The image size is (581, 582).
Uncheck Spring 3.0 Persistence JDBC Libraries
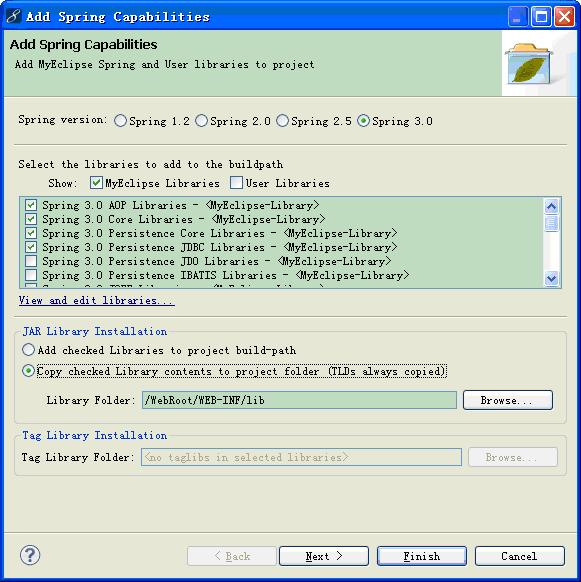[x=31, y=247]
